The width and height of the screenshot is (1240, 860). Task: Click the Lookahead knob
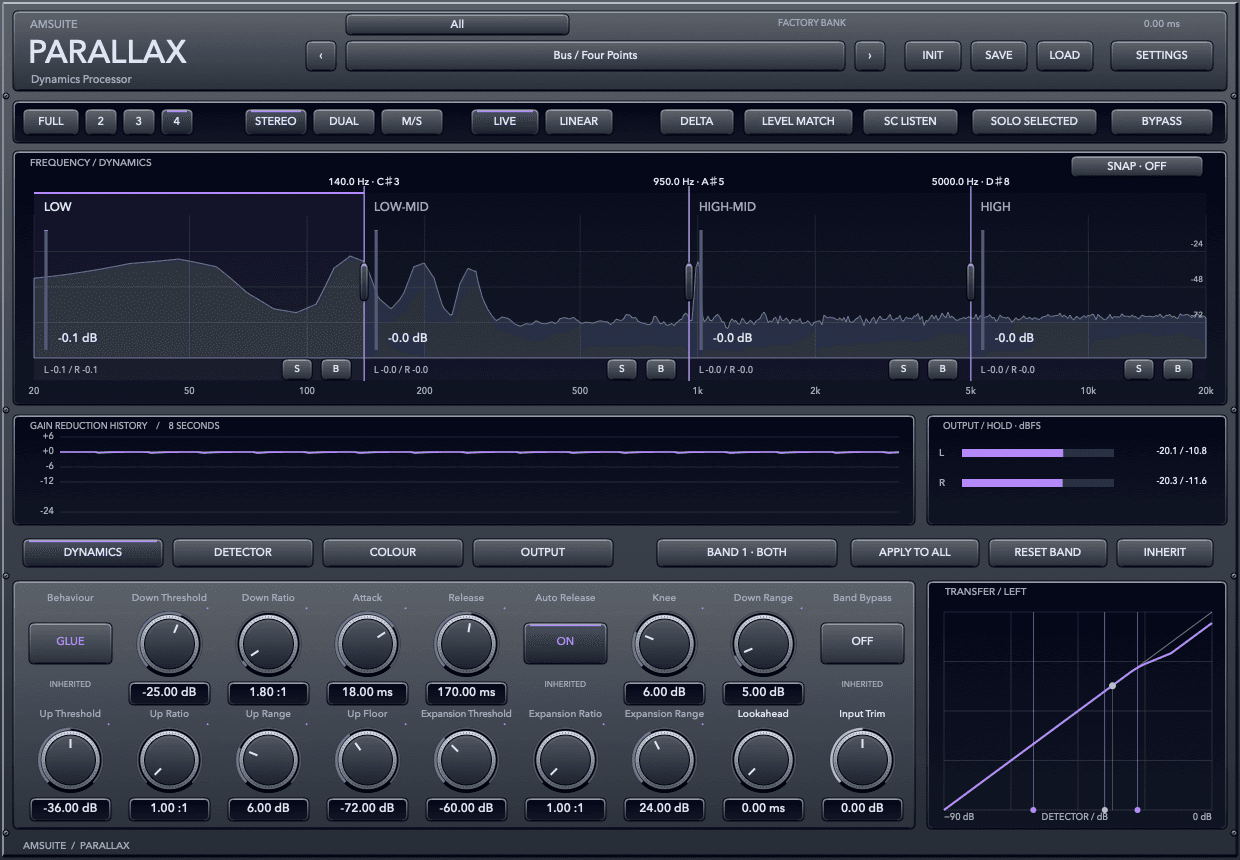click(763, 760)
